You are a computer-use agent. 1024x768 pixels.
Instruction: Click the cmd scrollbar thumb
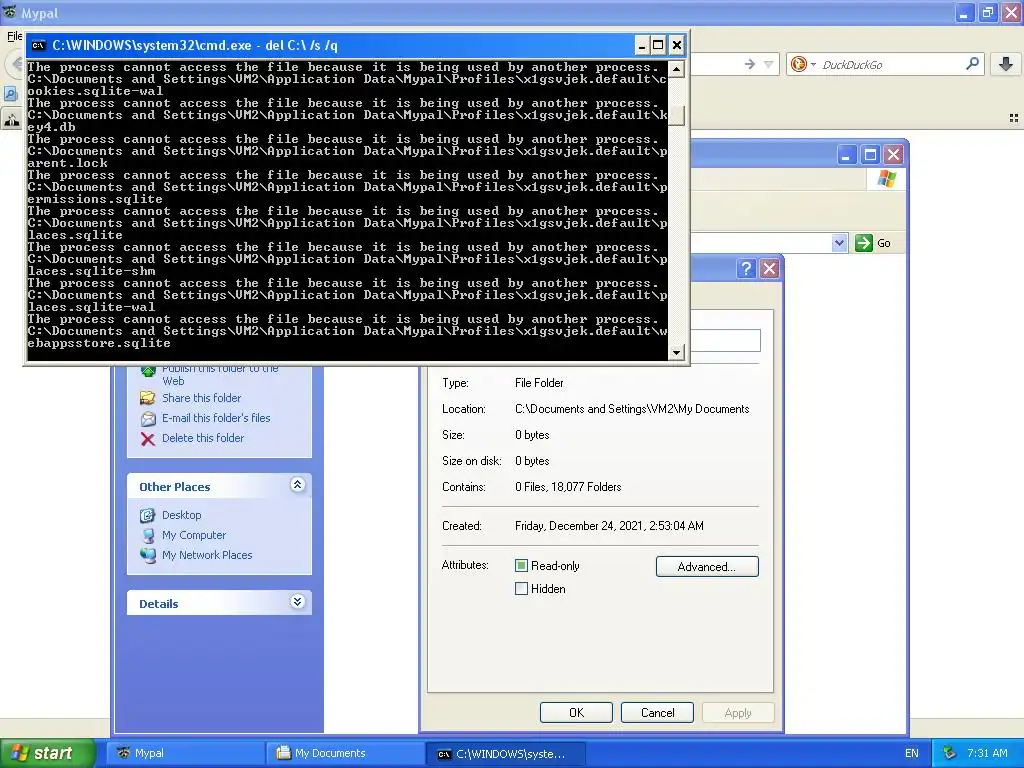[677, 115]
